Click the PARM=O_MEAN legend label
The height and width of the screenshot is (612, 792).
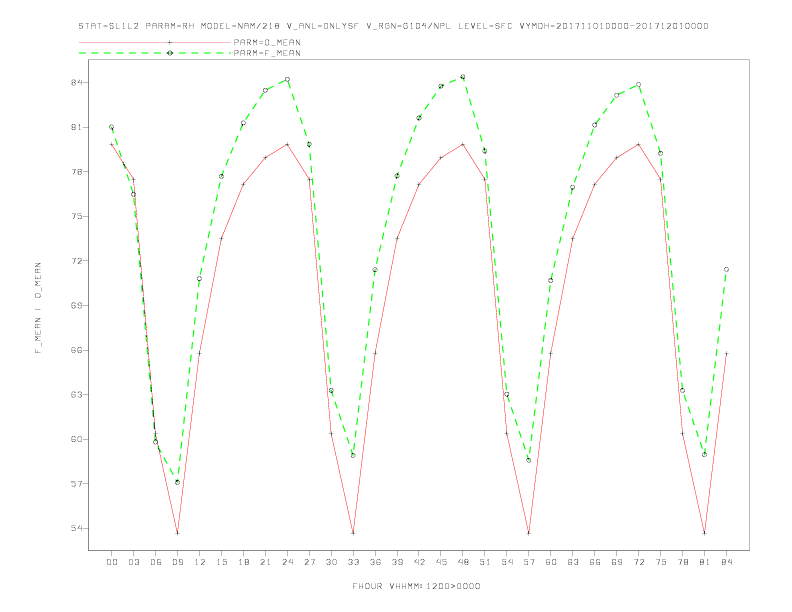(x=267, y=42)
